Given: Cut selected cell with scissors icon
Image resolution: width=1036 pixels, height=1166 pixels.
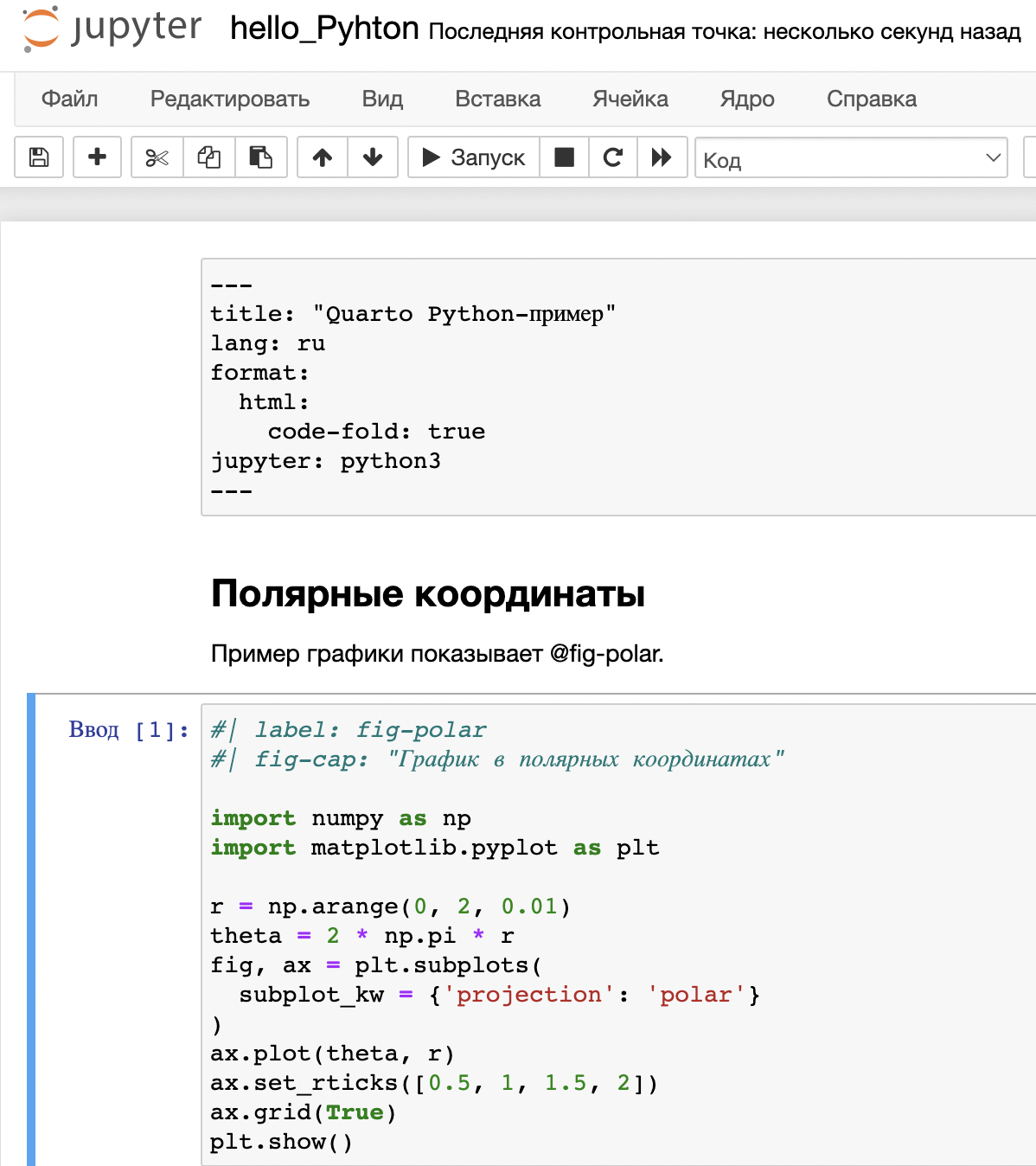Looking at the screenshot, I should coord(157,157).
